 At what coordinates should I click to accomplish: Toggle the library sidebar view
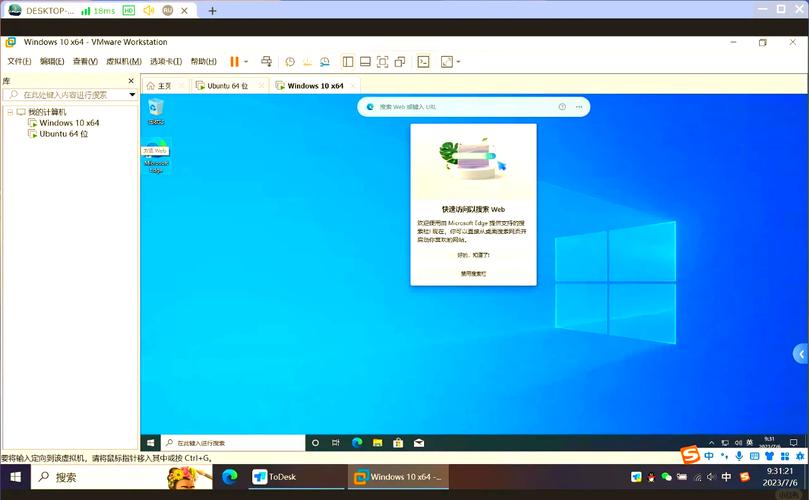click(x=347, y=61)
